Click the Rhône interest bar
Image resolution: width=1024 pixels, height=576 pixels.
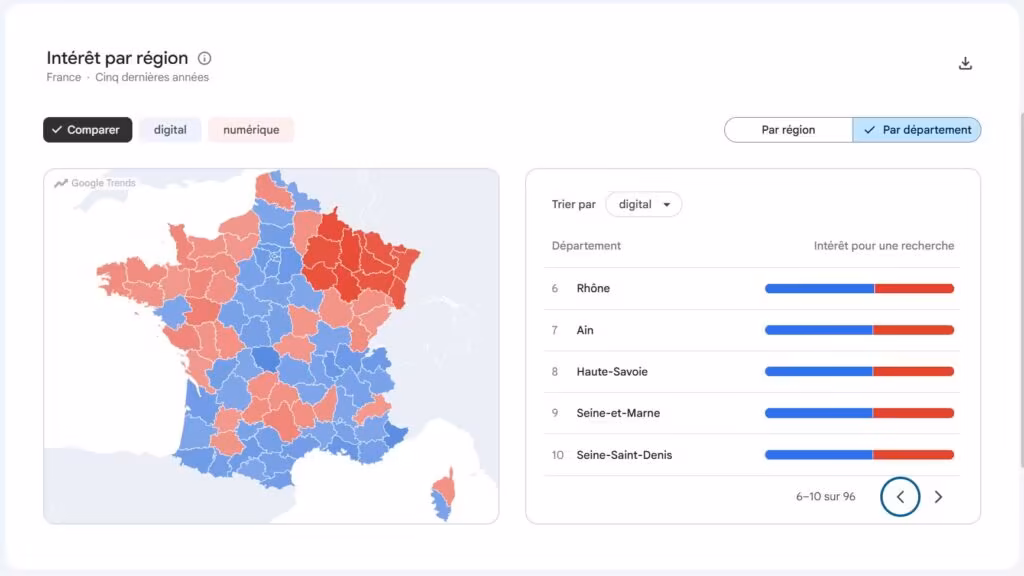[859, 289]
